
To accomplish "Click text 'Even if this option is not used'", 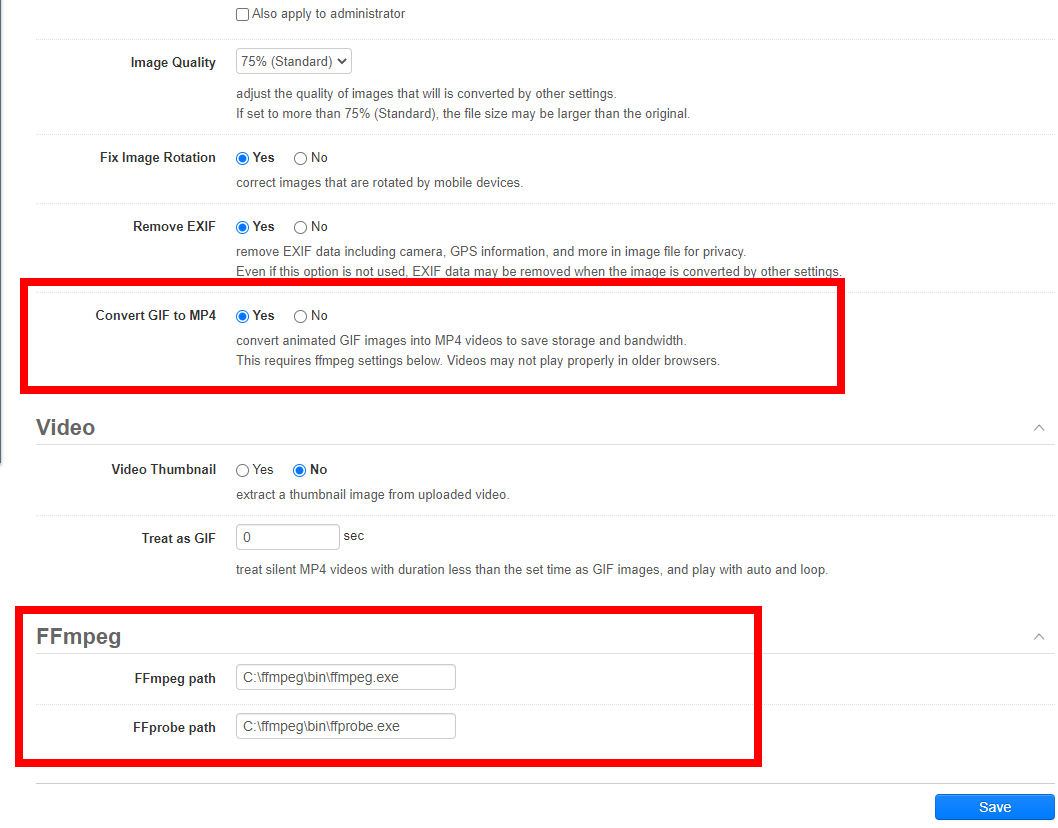I will (x=322, y=272).
